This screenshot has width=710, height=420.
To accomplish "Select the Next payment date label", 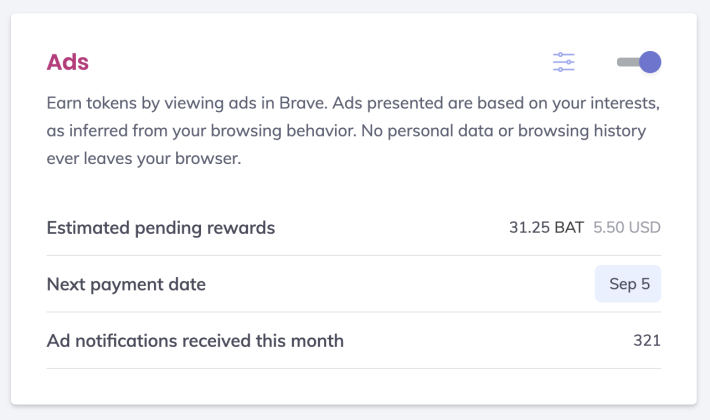I will (x=126, y=284).
